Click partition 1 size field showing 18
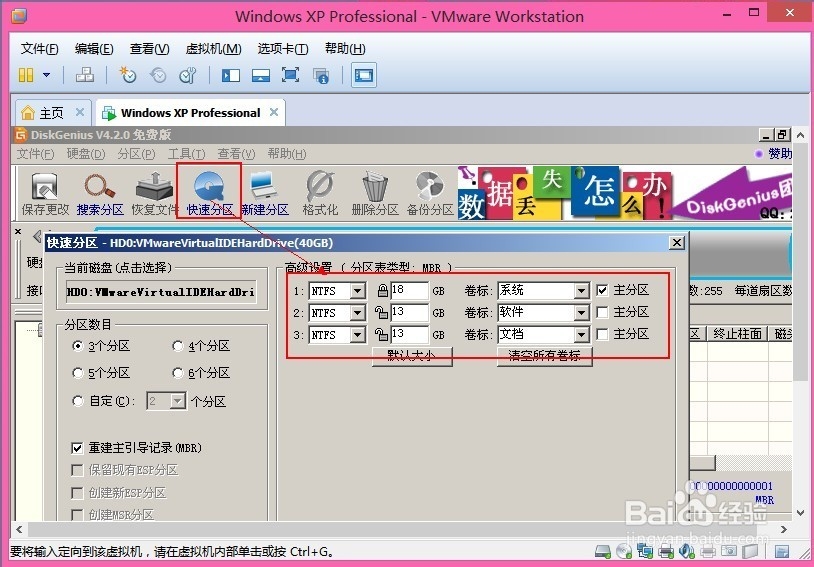The width and height of the screenshot is (814, 567). pyautogui.click(x=410, y=291)
